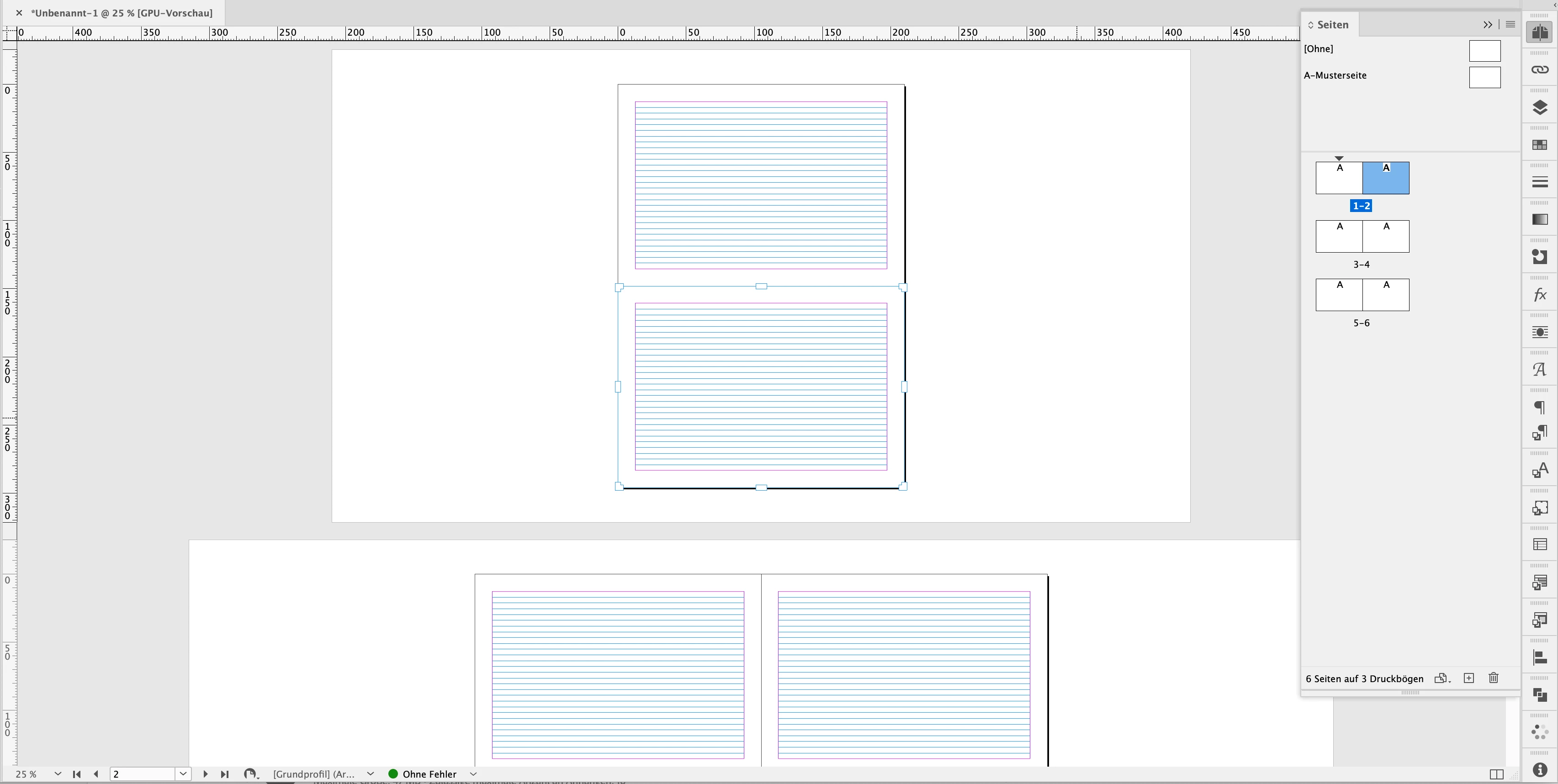Expand the page number dropdown
1558x784 pixels.
point(183,773)
